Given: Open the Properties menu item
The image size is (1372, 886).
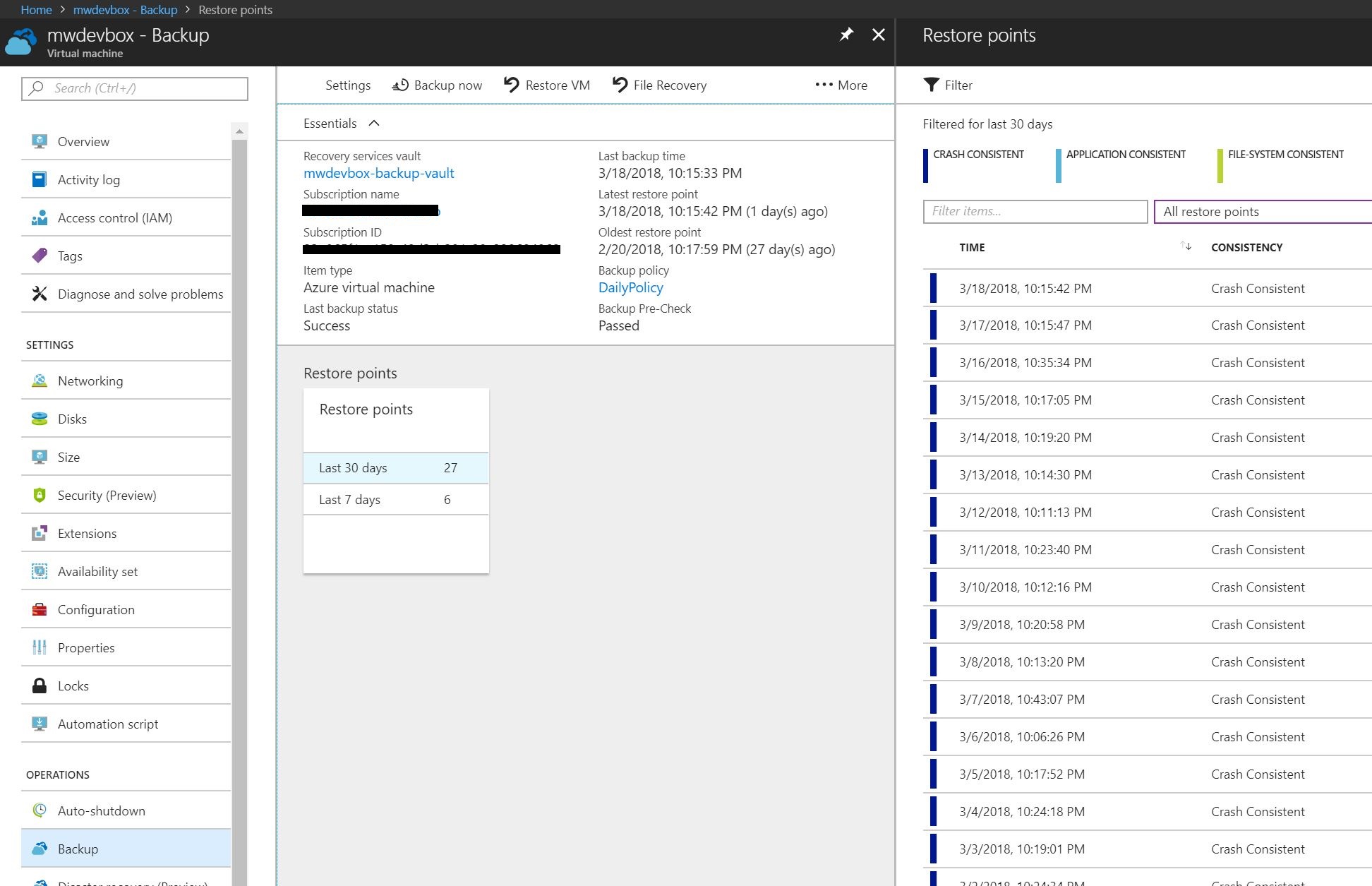Looking at the screenshot, I should coord(126,647).
